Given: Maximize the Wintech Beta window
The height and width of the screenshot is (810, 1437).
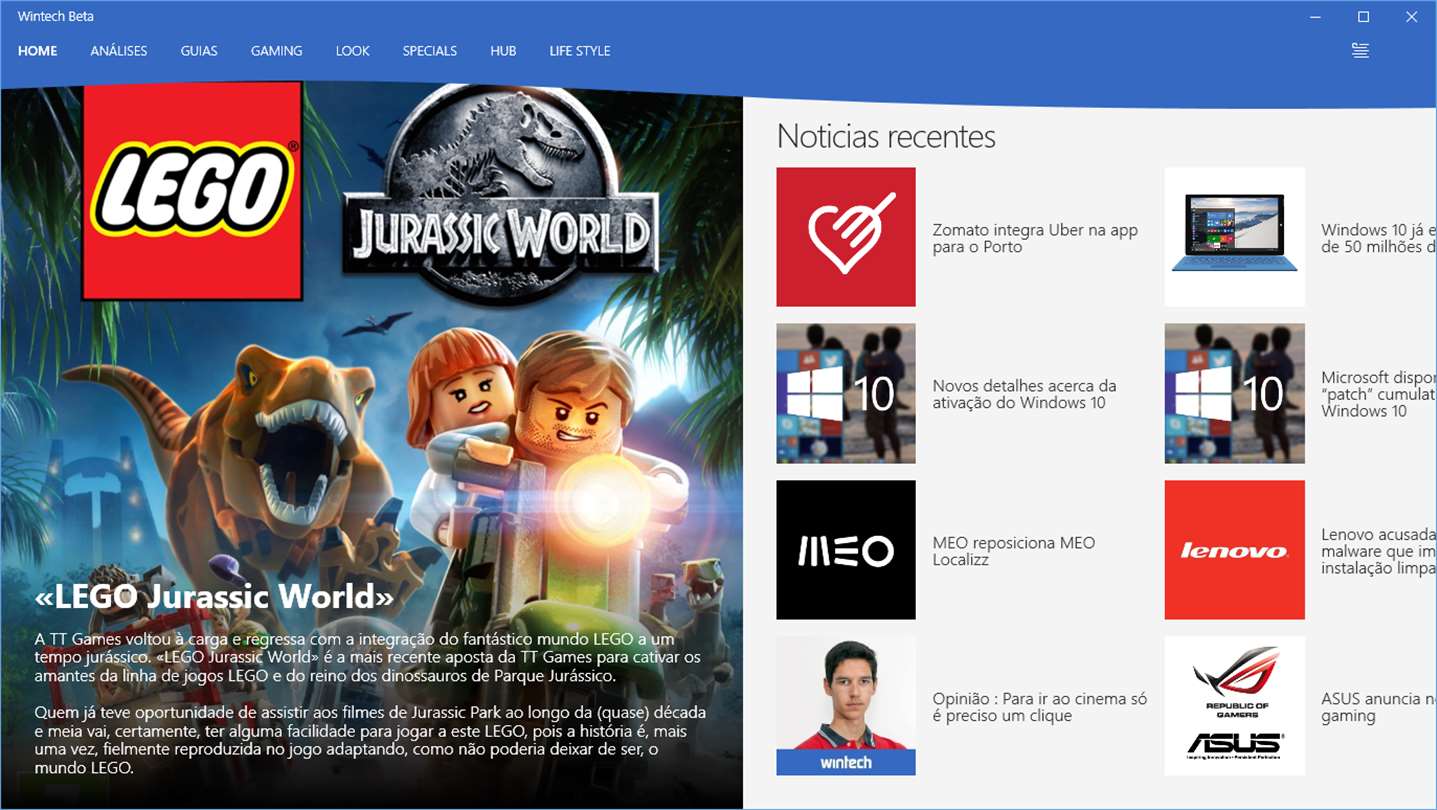Looking at the screenshot, I should click(1363, 17).
